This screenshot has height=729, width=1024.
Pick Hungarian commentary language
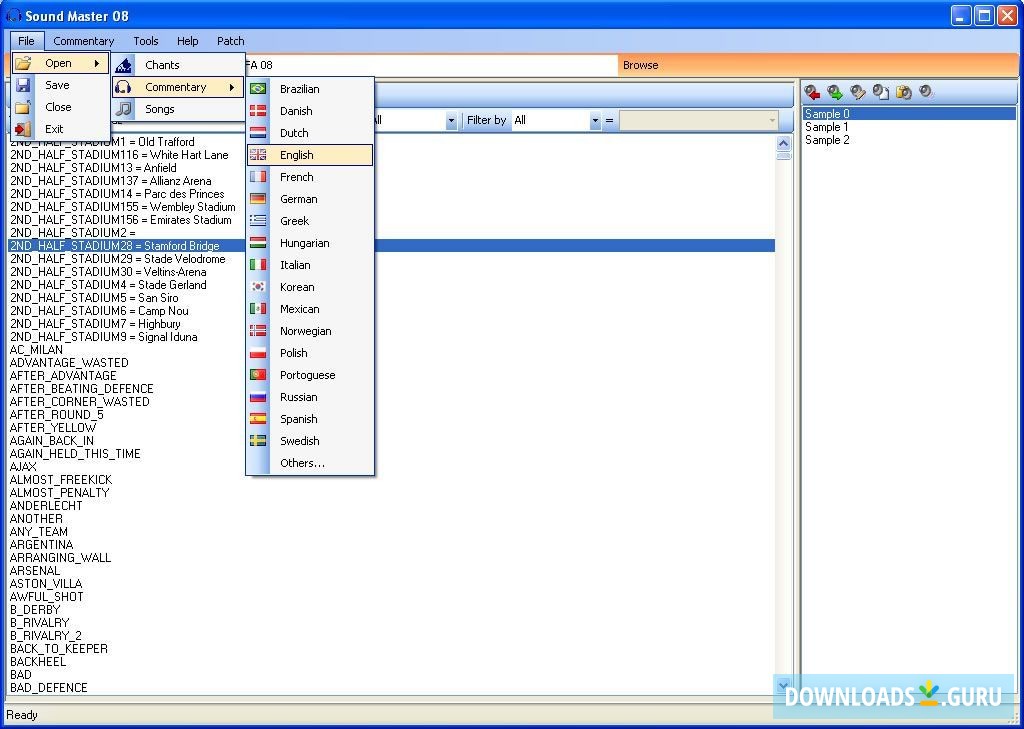pyautogui.click(x=310, y=243)
